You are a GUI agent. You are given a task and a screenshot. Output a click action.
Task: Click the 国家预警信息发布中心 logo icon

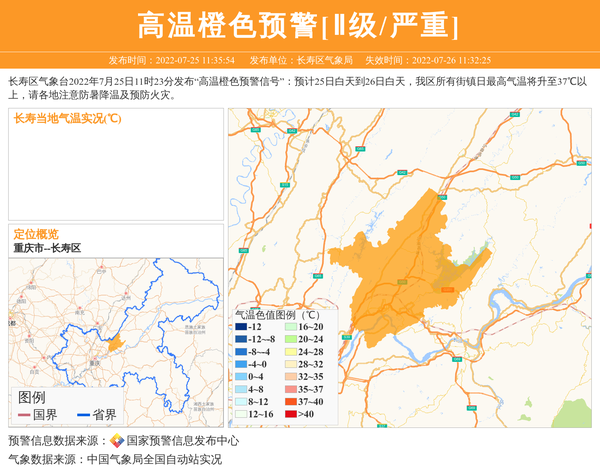click(117, 441)
